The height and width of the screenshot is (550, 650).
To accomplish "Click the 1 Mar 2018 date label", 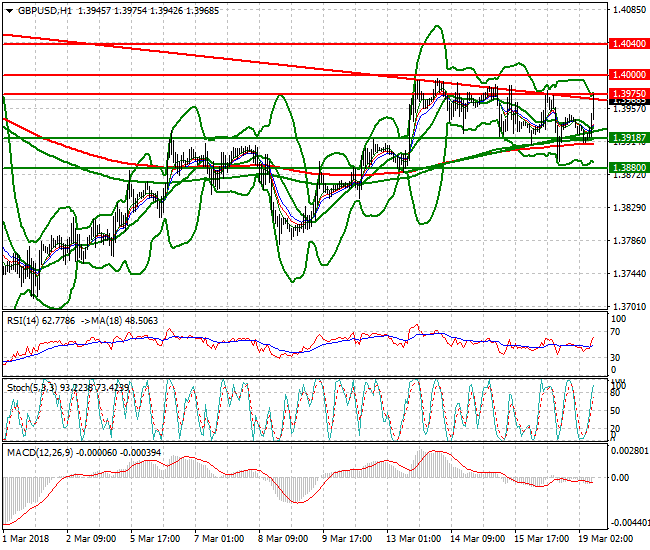I will coord(26,539).
